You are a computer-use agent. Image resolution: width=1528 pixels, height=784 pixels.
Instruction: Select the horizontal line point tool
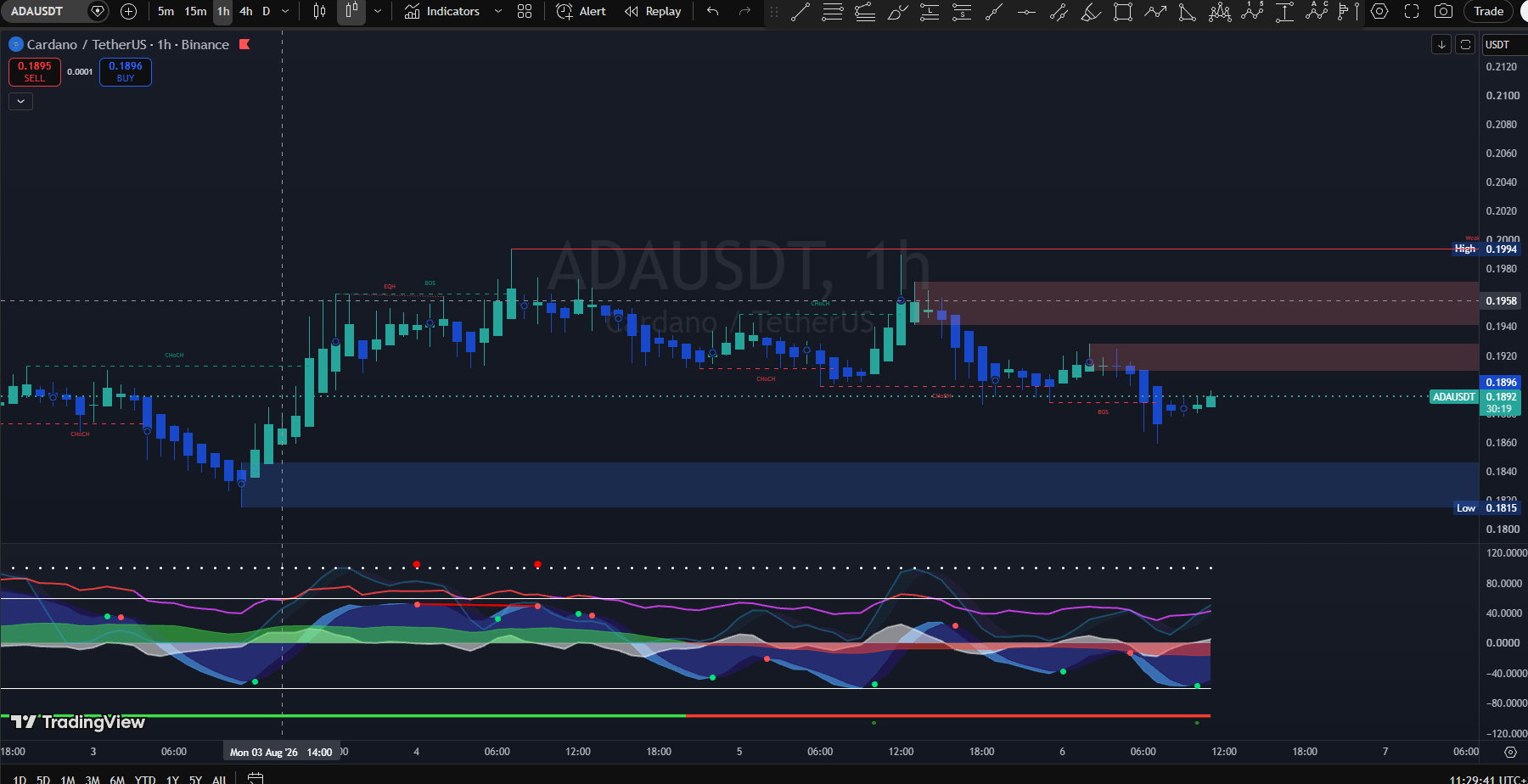[1026, 11]
